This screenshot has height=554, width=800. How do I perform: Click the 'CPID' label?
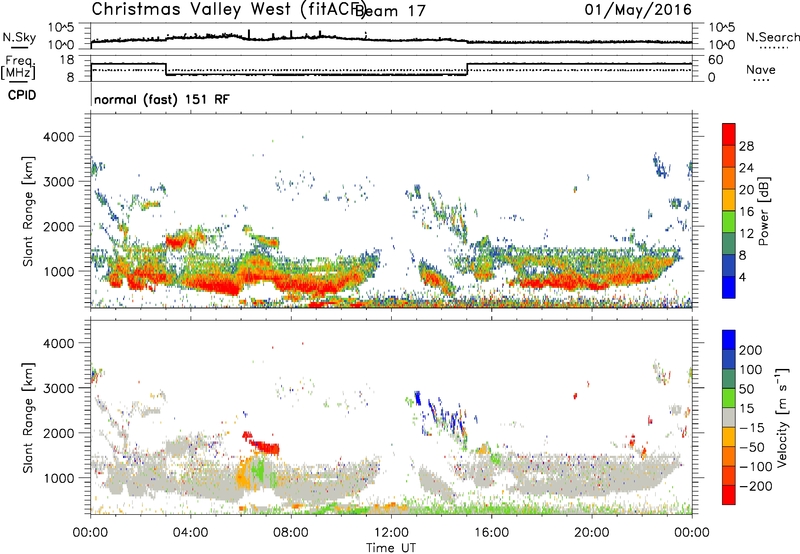(x=22, y=95)
